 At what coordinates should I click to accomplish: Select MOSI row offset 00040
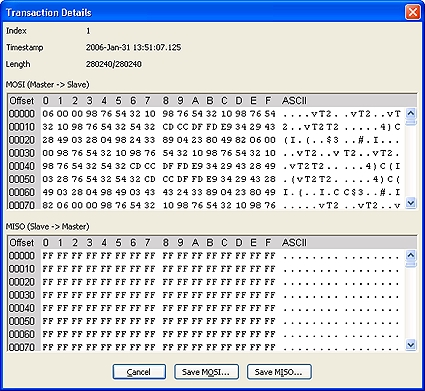point(22,166)
